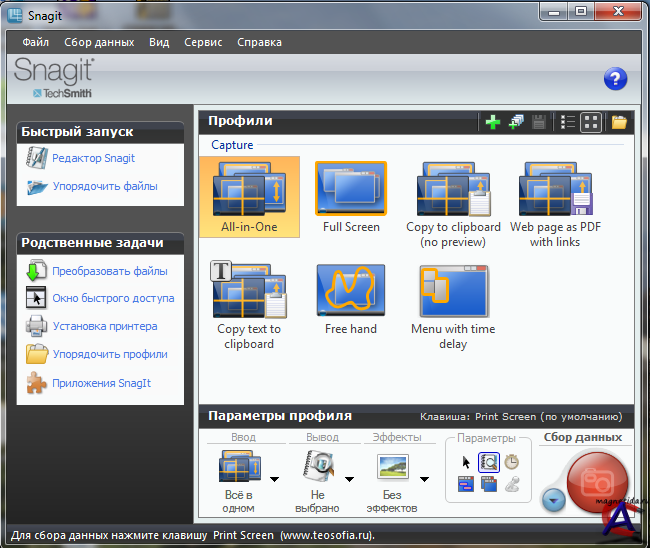650x548 pixels.
Task: Click the Snagit TechSmith logo
Action: point(54,78)
